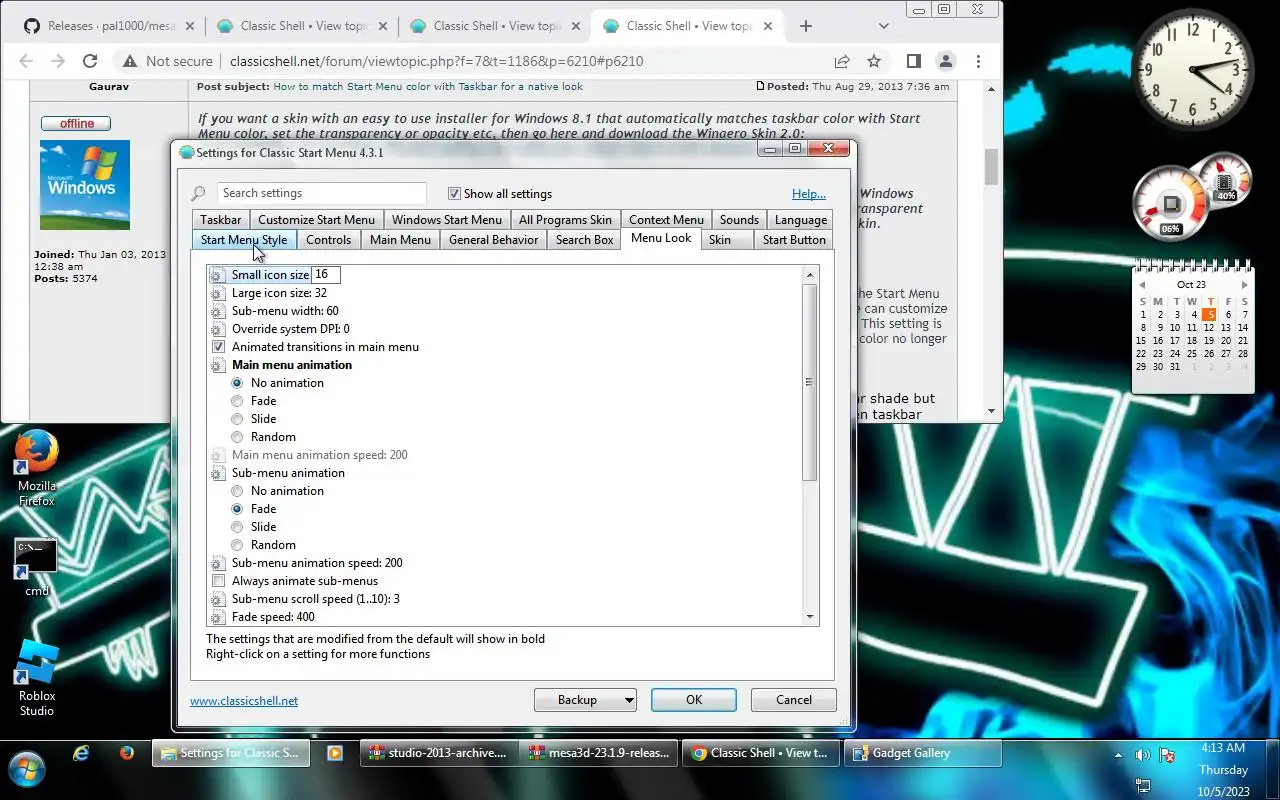
Task: Toggle Show all settings checkbox
Action: (x=454, y=194)
